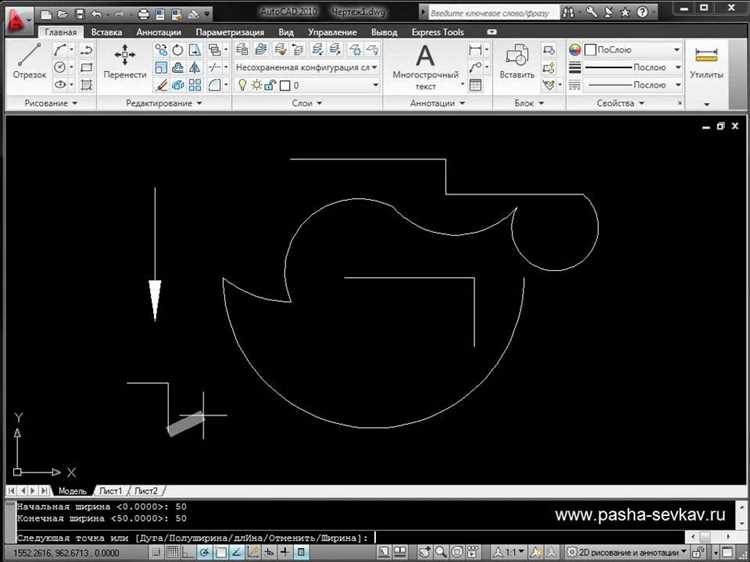This screenshot has width=750, height=562.
Task: Toggle the layer lightbulb on/off icon
Action: [241, 86]
